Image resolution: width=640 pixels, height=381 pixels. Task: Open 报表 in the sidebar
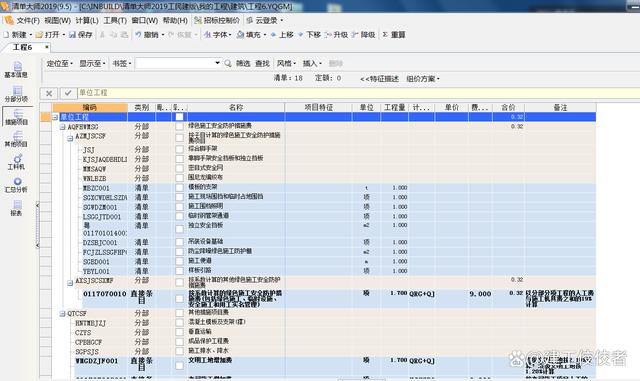coord(16,208)
